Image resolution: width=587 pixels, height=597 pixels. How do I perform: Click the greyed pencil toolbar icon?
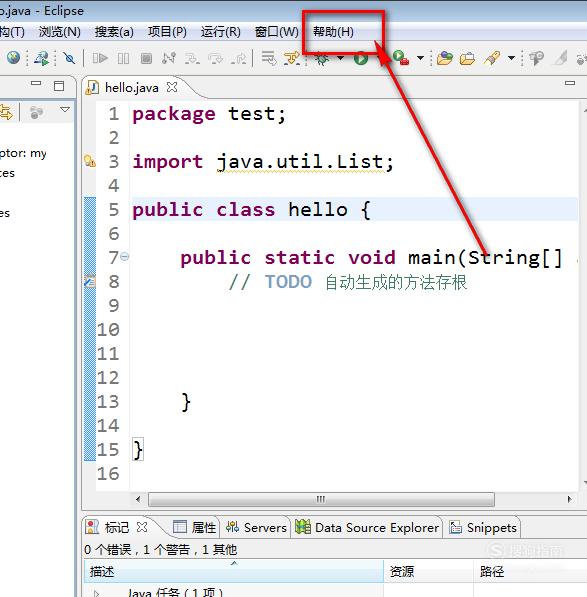click(x=561, y=58)
